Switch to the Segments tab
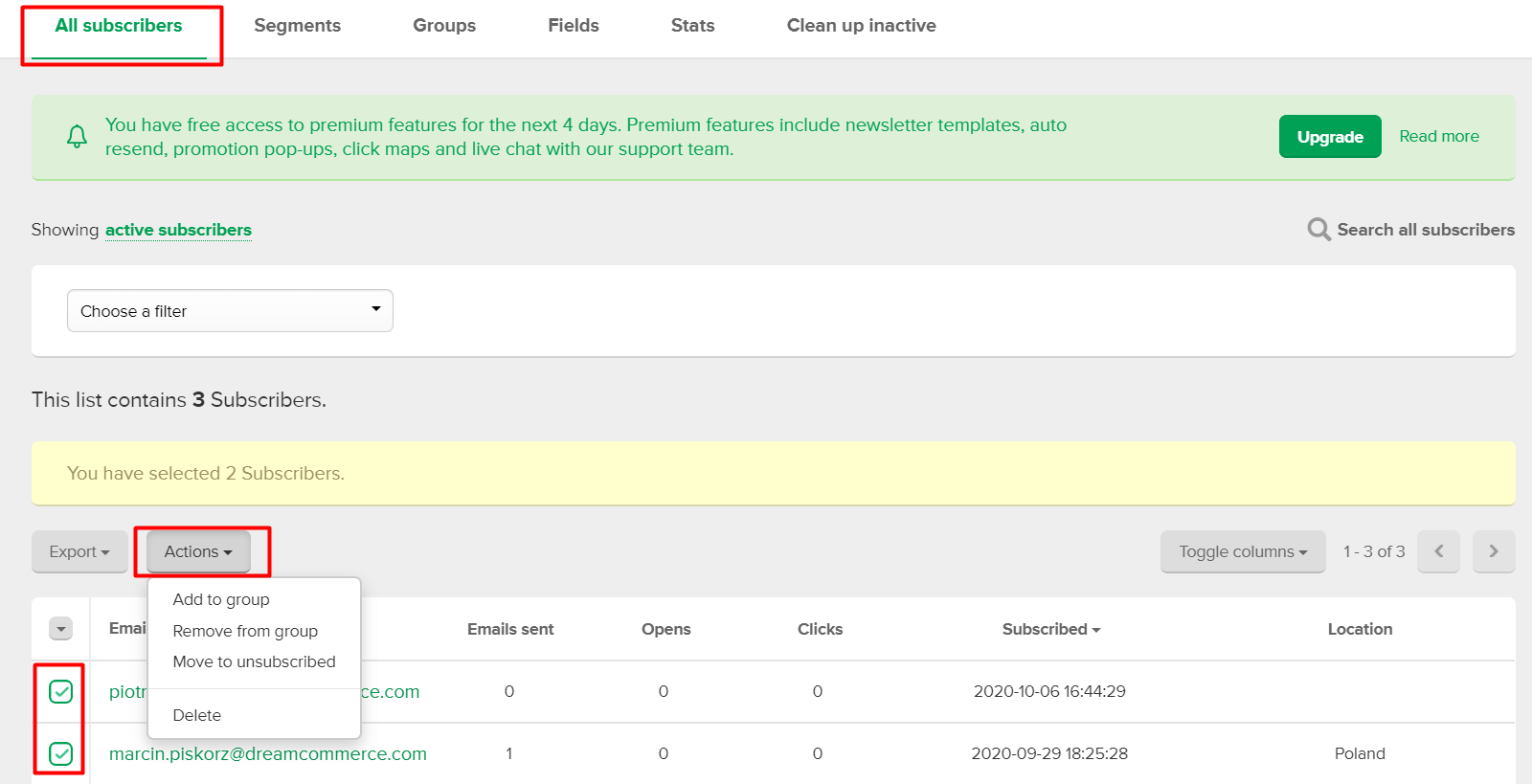This screenshot has height=784, width=1532. pyautogui.click(x=297, y=26)
